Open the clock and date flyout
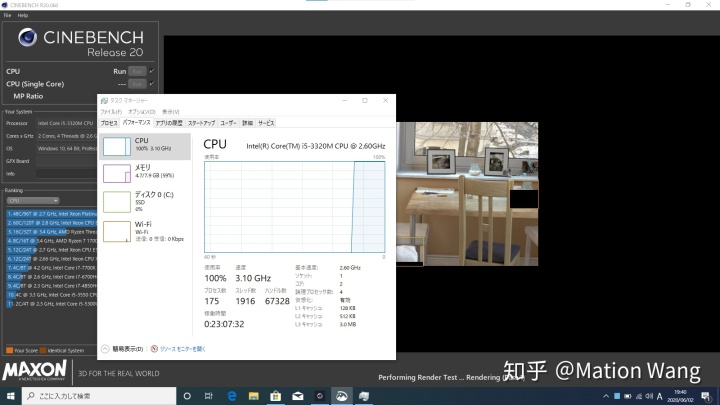Viewport: 720px width, 405px height. coord(681,396)
